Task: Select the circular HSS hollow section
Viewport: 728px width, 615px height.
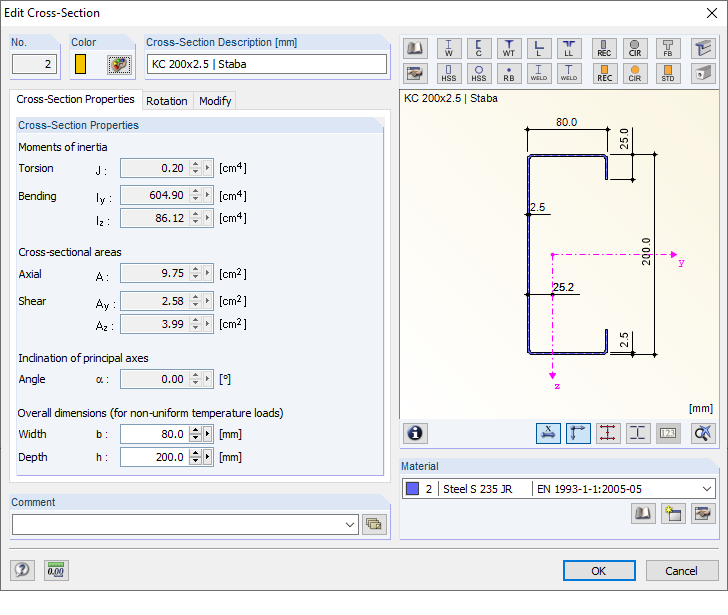Action: click(479, 73)
